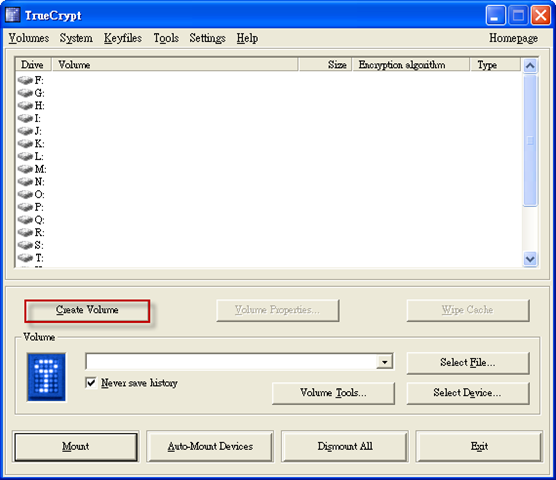Click the Exit button

[x=479, y=446]
